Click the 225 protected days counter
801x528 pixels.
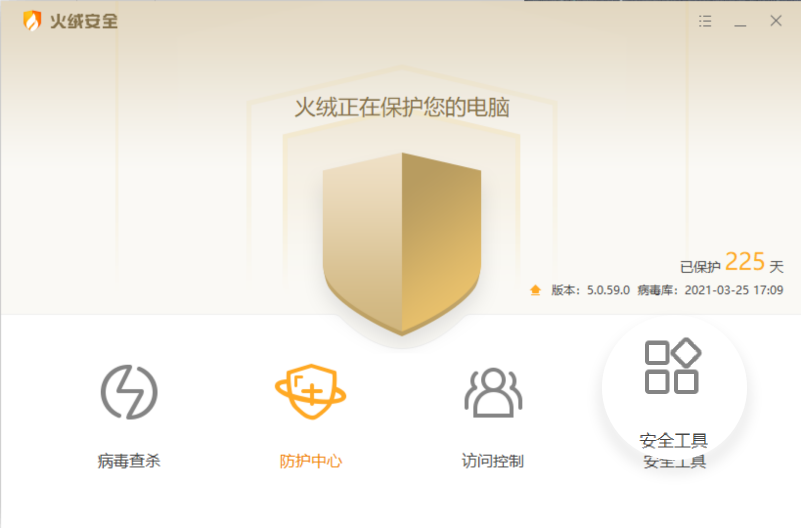(745, 262)
